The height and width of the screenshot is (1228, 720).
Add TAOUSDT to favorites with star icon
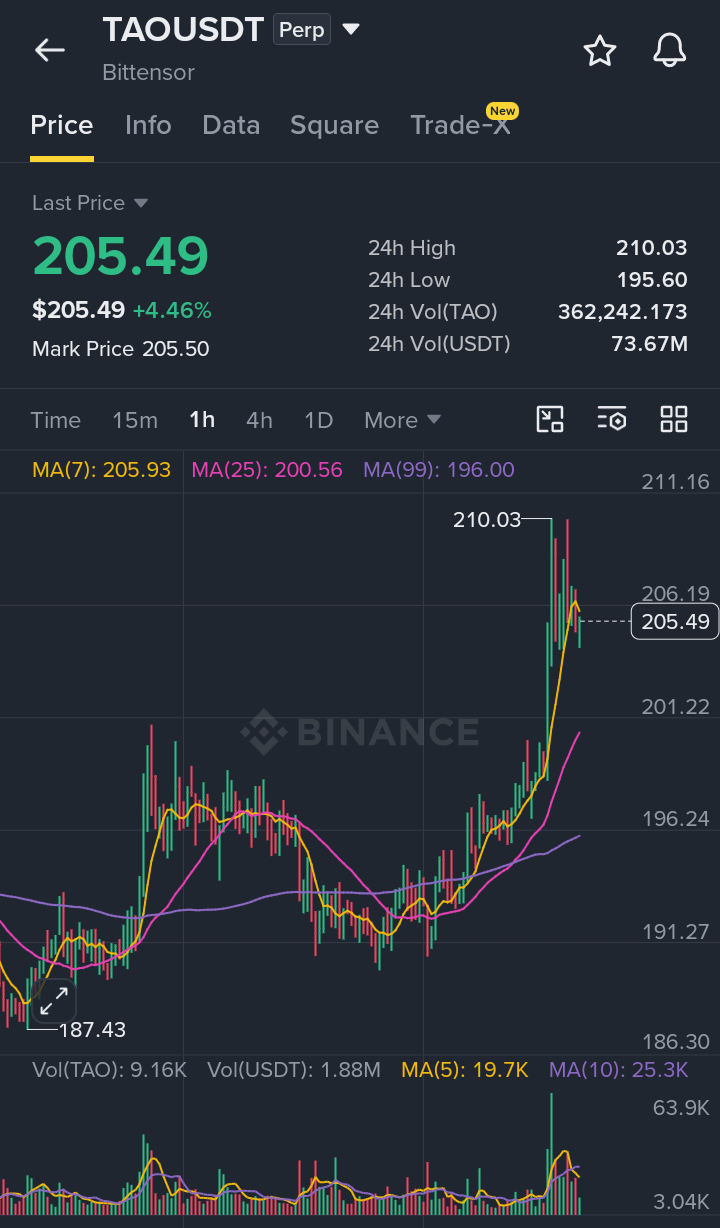600,50
